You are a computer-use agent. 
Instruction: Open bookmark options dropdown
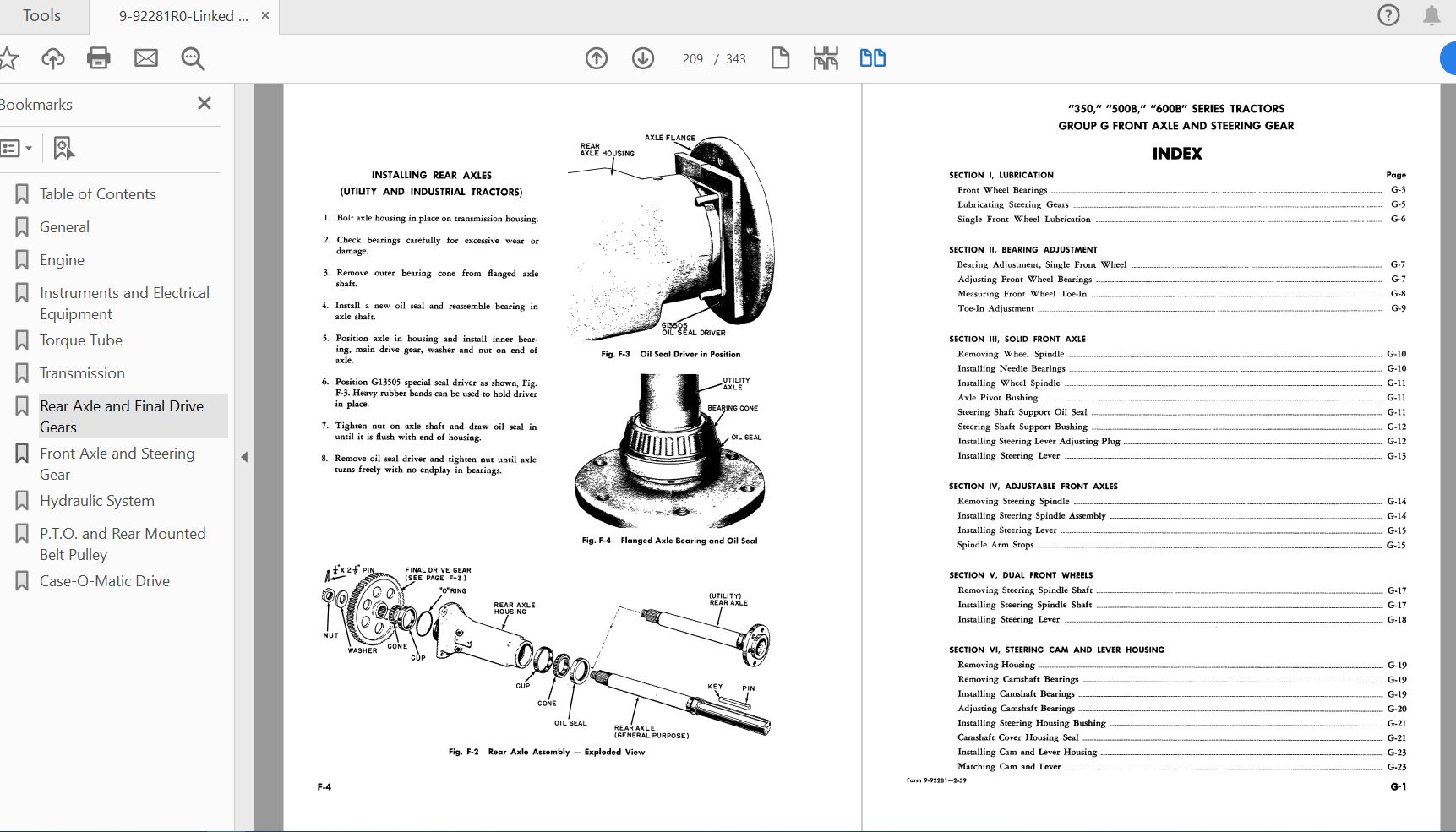coord(17,148)
